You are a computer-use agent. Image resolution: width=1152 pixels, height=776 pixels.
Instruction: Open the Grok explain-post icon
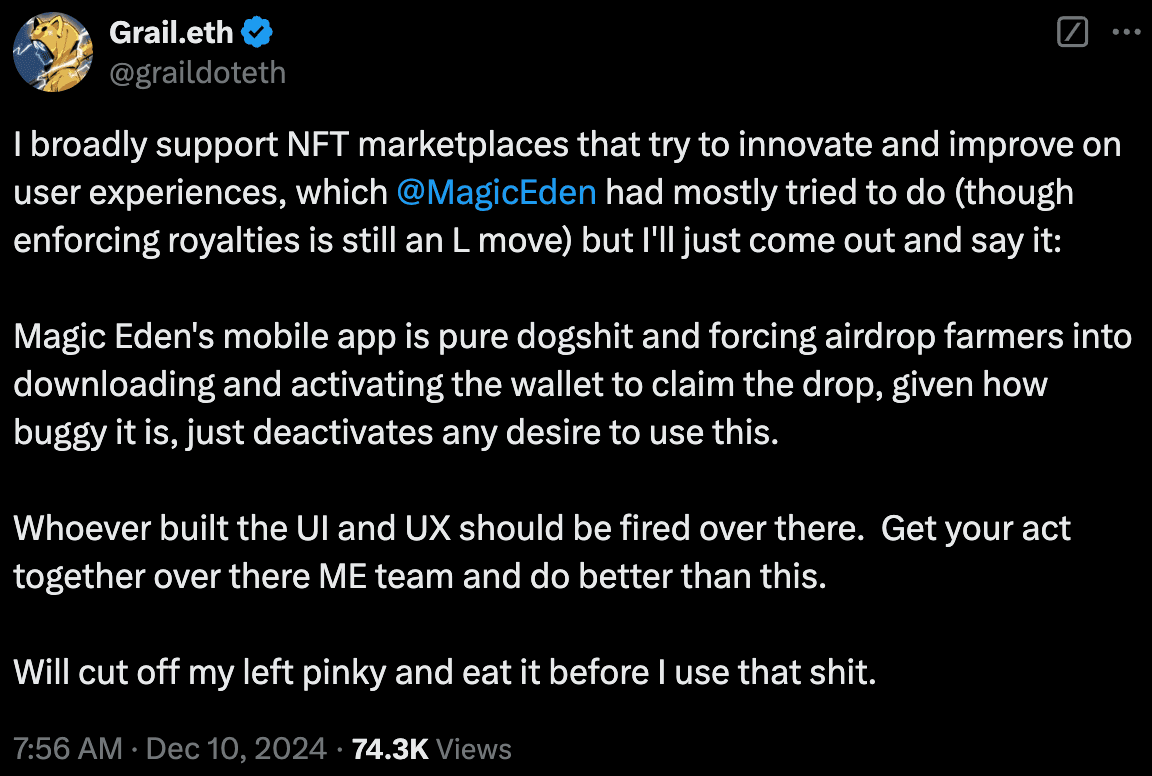(x=1072, y=32)
